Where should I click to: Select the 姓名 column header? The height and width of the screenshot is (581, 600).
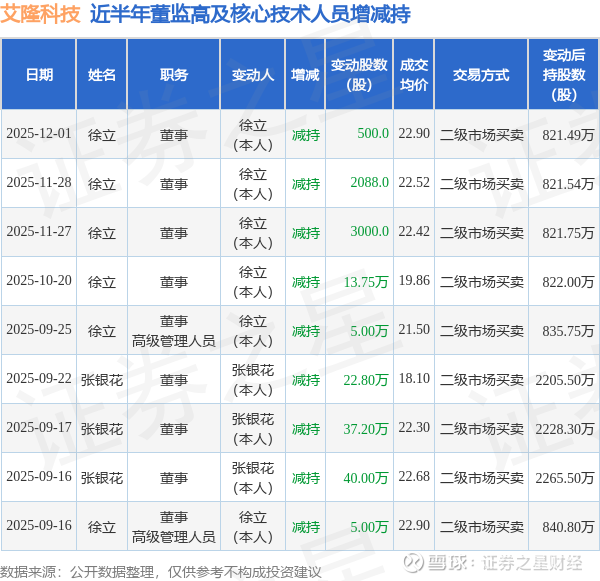click(101, 74)
